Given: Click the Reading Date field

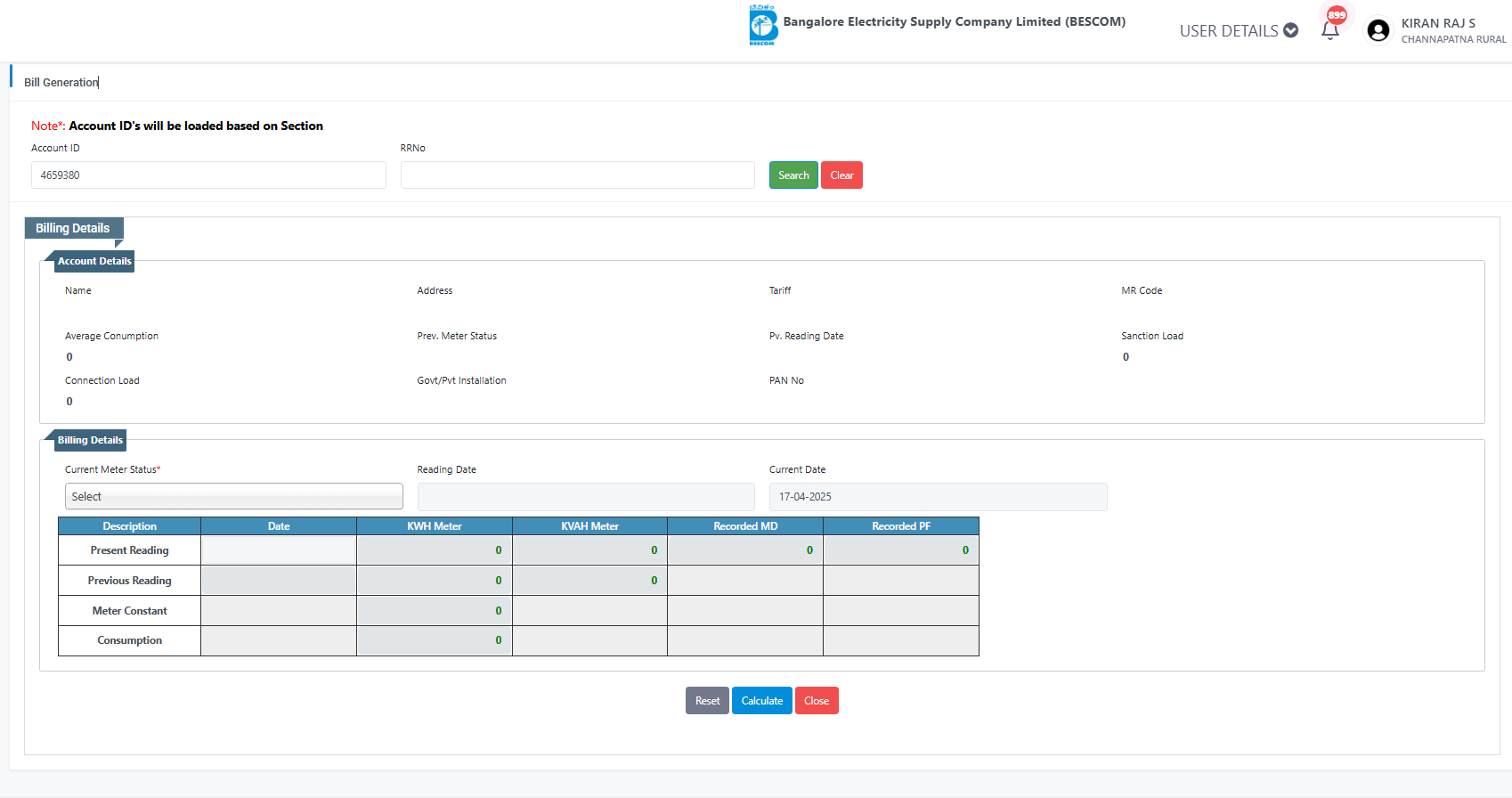Looking at the screenshot, I should click(x=586, y=497).
